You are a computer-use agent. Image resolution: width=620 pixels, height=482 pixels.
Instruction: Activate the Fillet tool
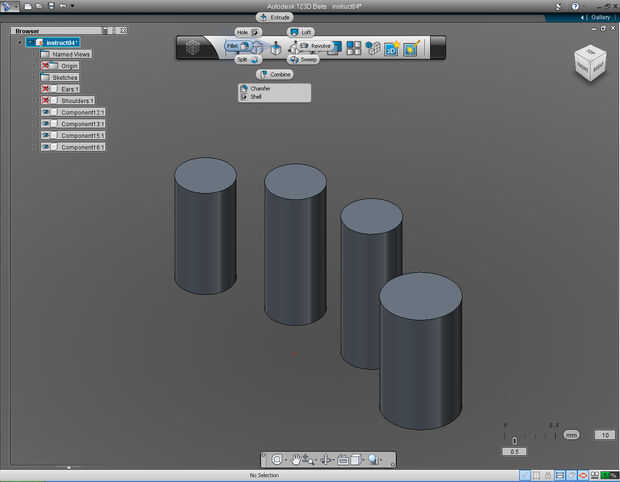point(238,46)
